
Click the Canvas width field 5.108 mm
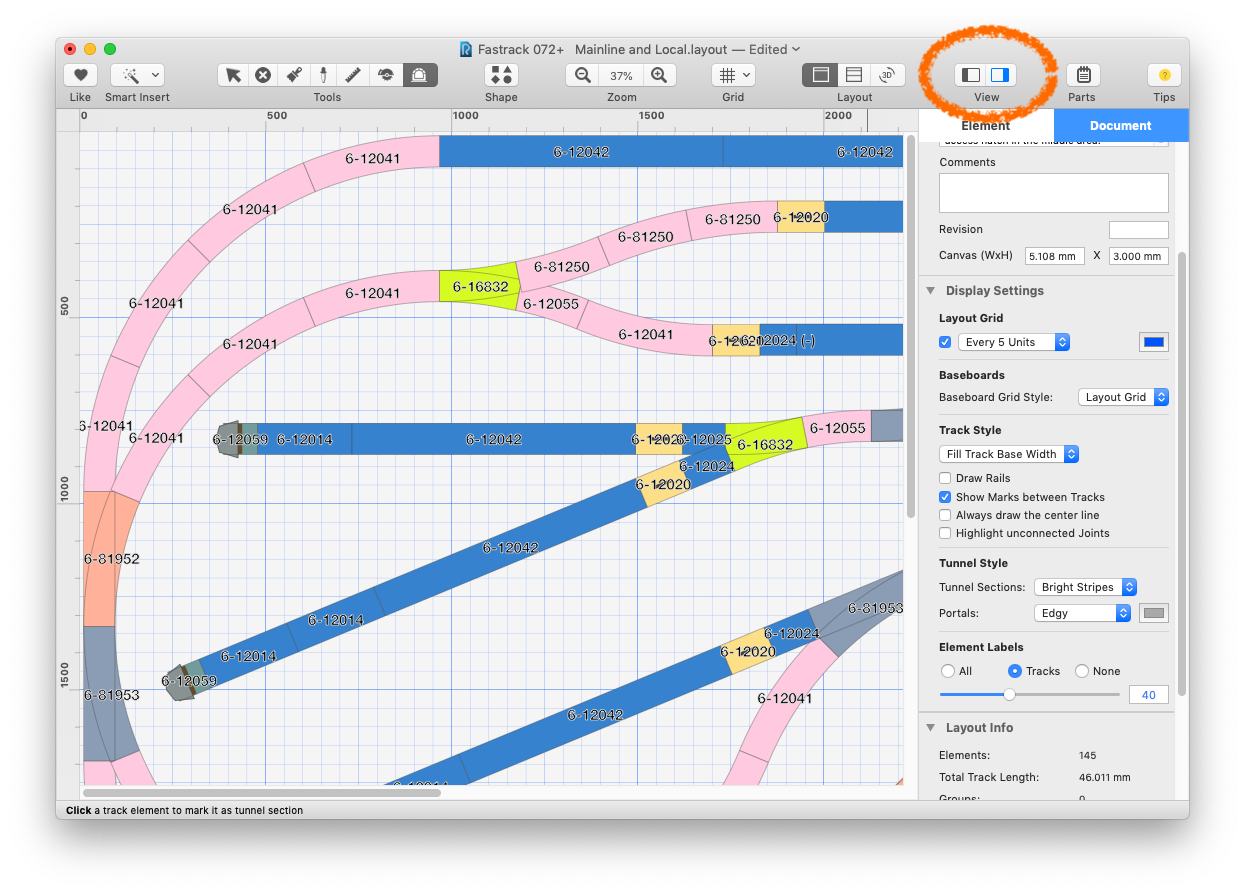1055,256
